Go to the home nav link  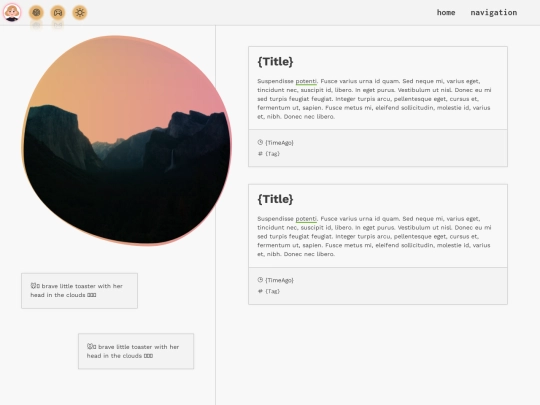click(x=446, y=12)
